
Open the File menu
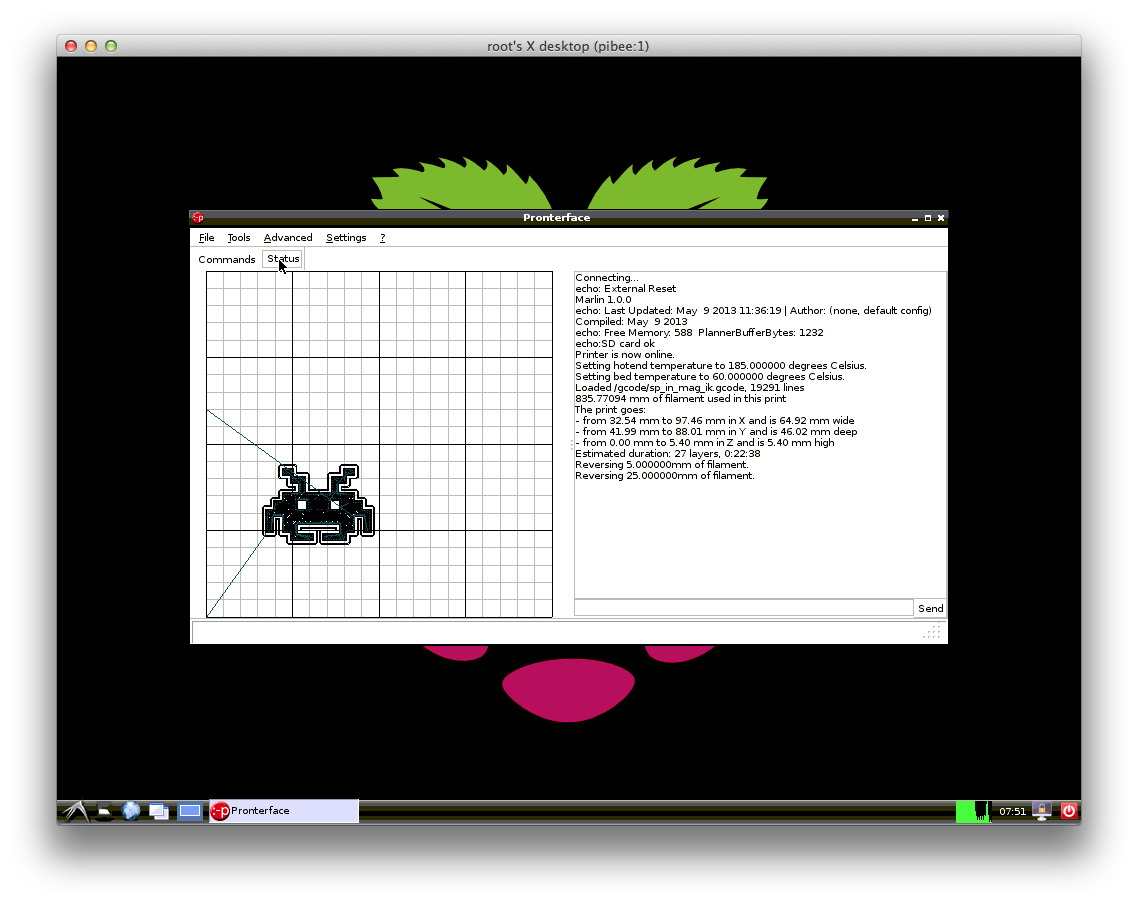tap(206, 238)
